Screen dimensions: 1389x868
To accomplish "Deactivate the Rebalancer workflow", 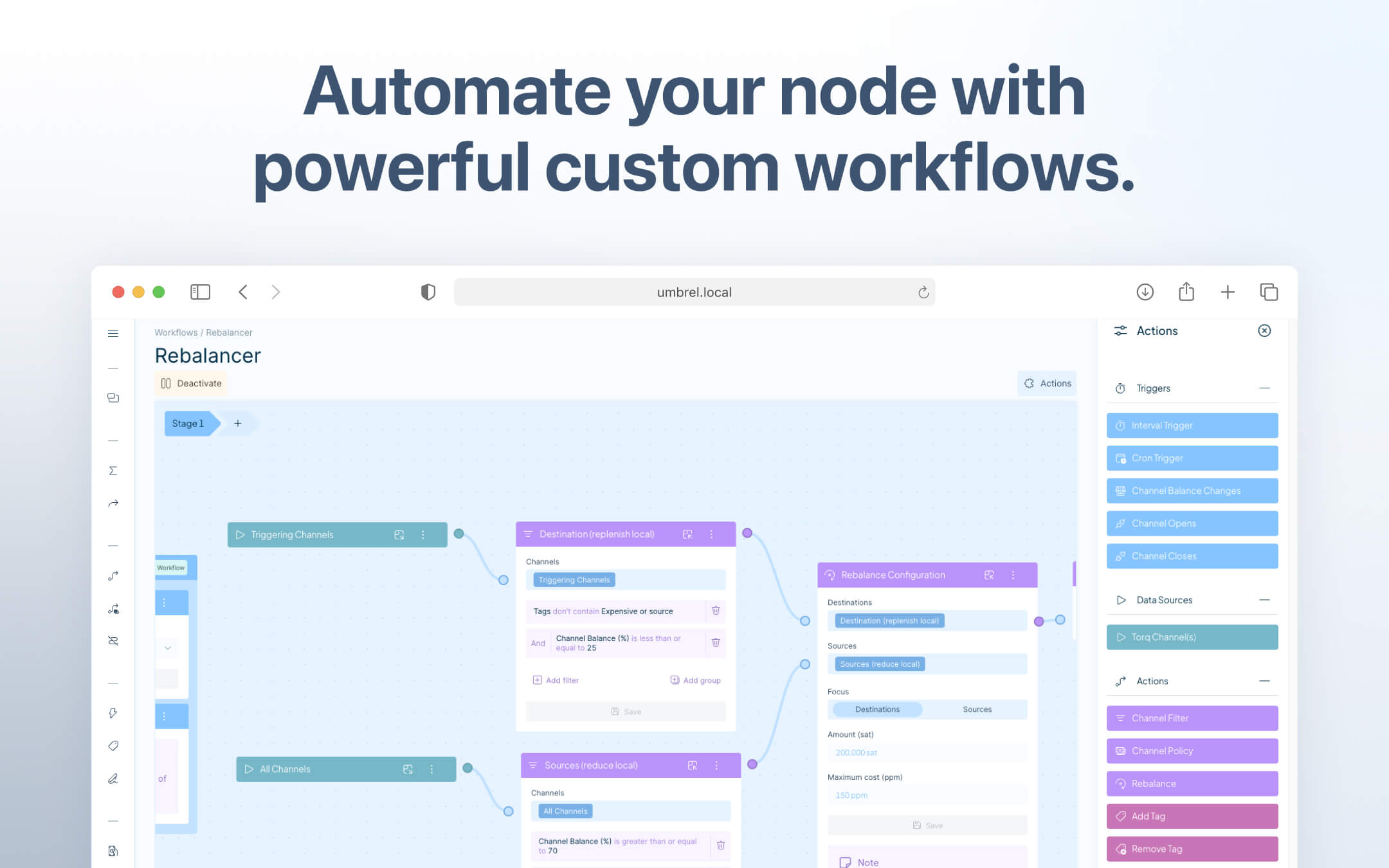I will click(x=191, y=383).
